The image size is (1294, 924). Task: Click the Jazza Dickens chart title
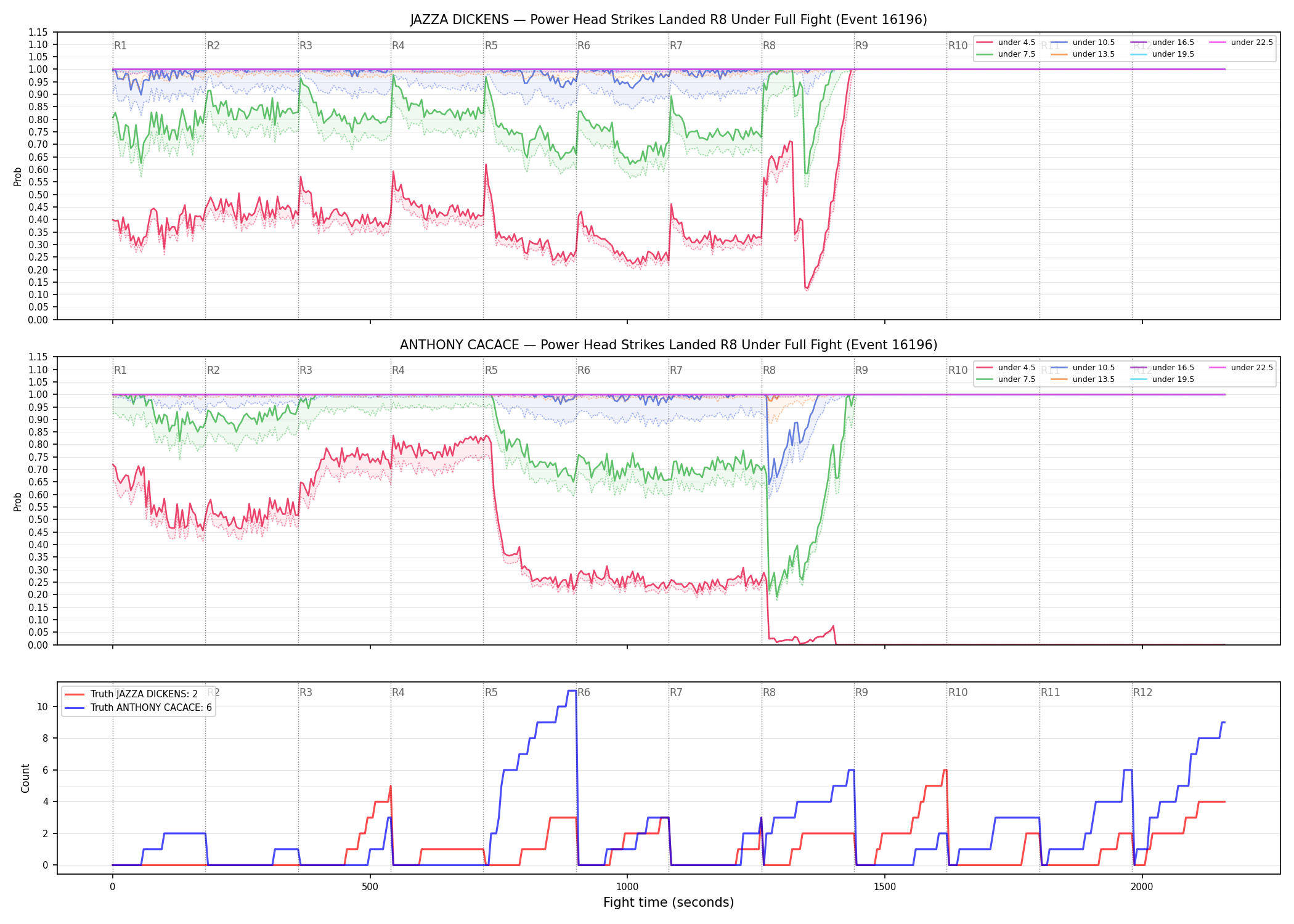coord(669,20)
